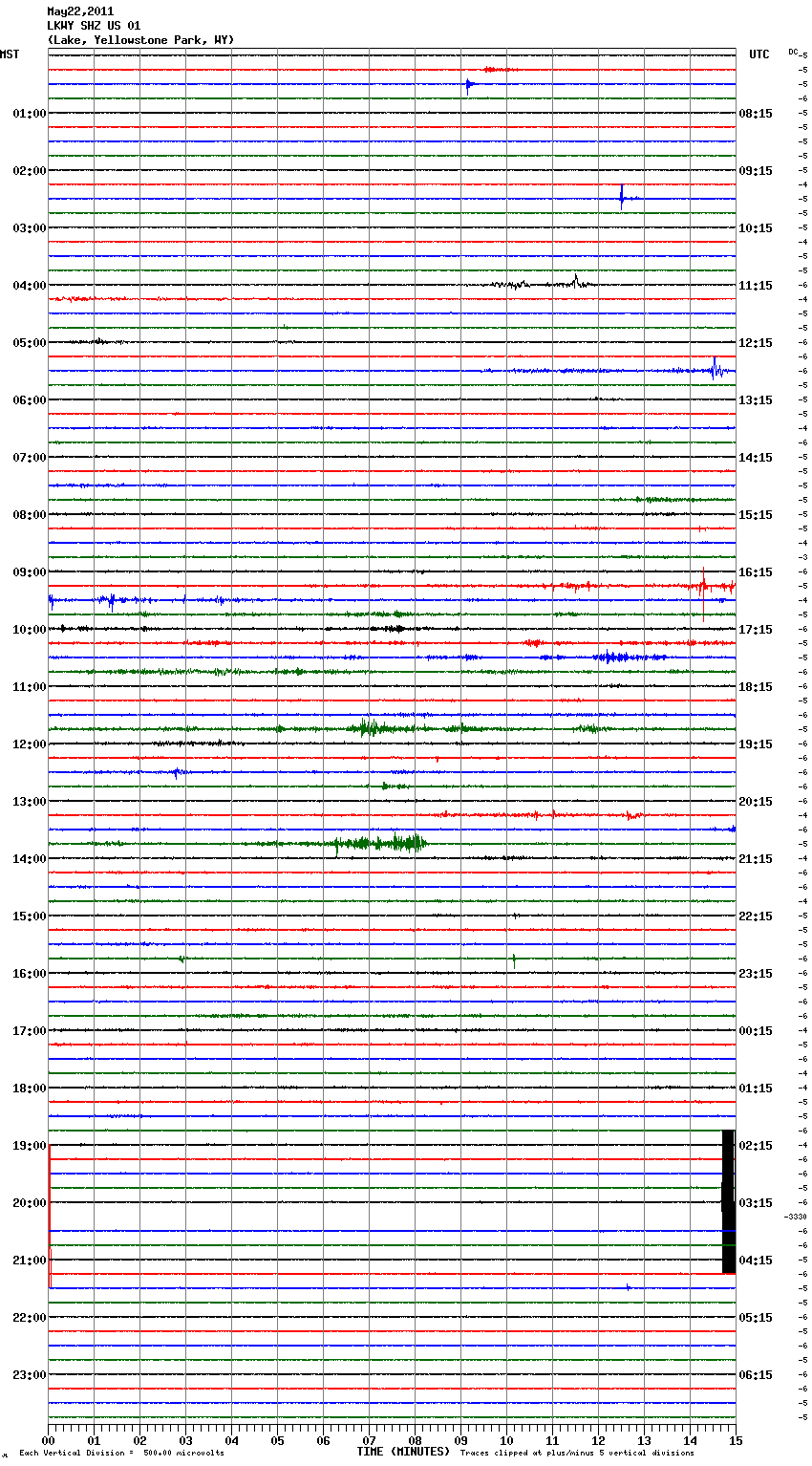Click the 11:15 UTC time label
The image size is (812, 1466).
[x=756, y=285]
